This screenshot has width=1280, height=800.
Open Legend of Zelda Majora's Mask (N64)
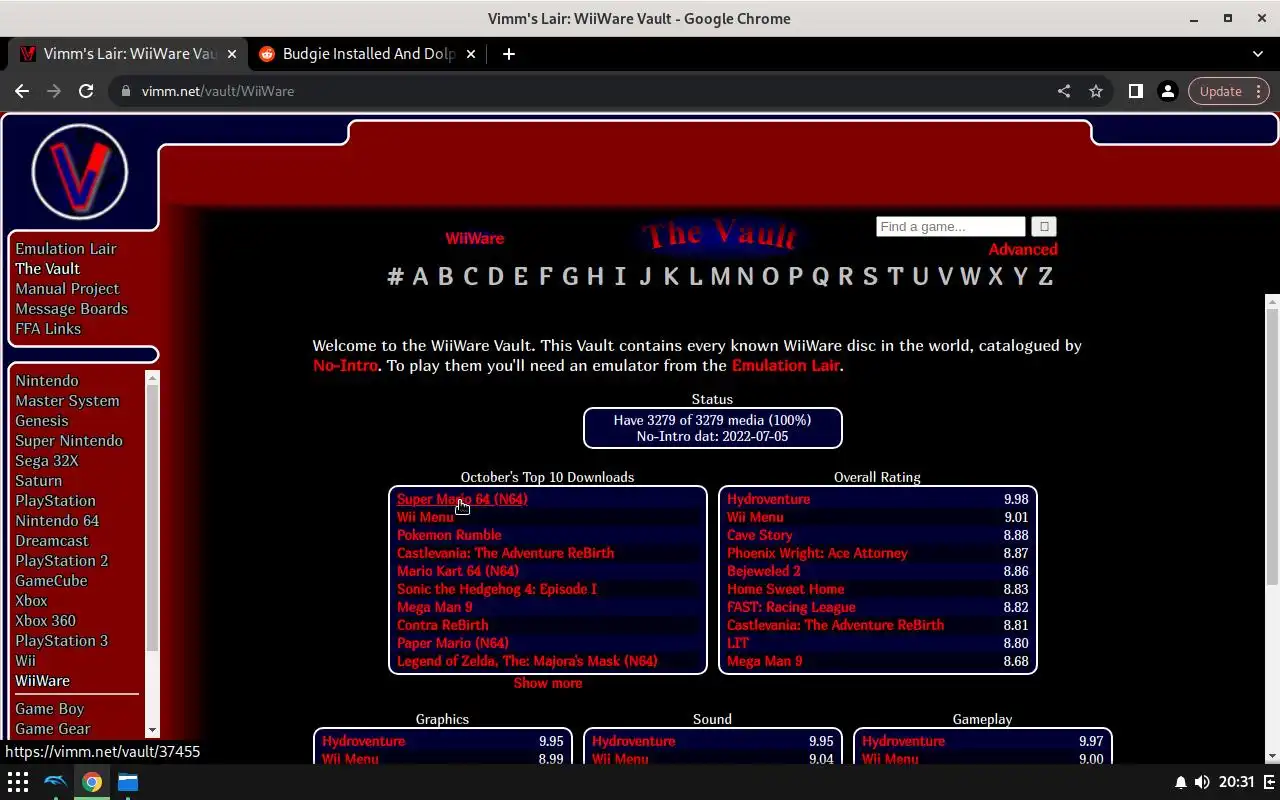coord(527,661)
